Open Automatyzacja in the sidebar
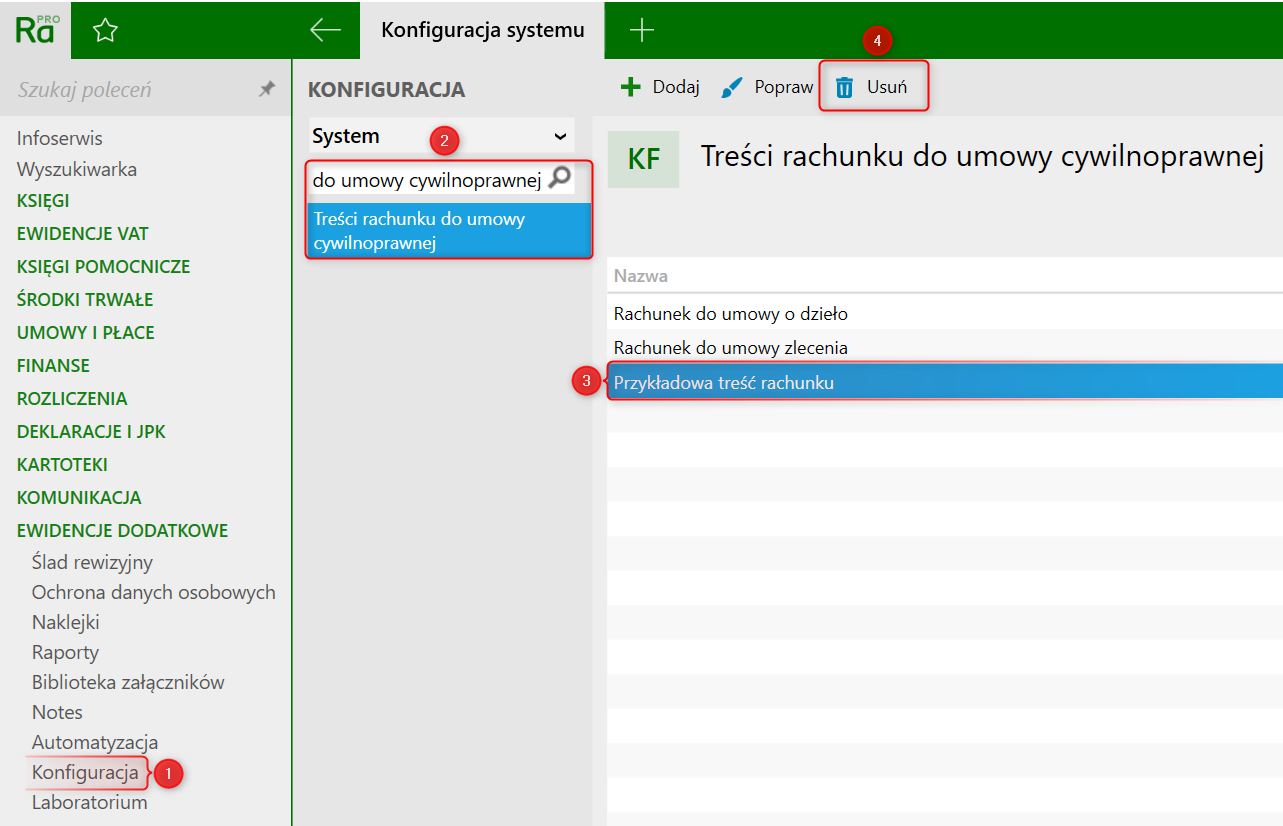This screenshot has height=826, width=1283. (x=95, y=742)
